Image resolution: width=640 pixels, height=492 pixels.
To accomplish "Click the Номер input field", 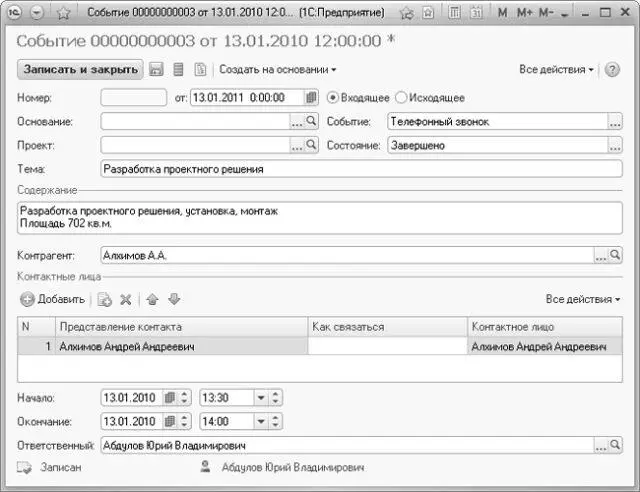I will (x=134, y=98).
